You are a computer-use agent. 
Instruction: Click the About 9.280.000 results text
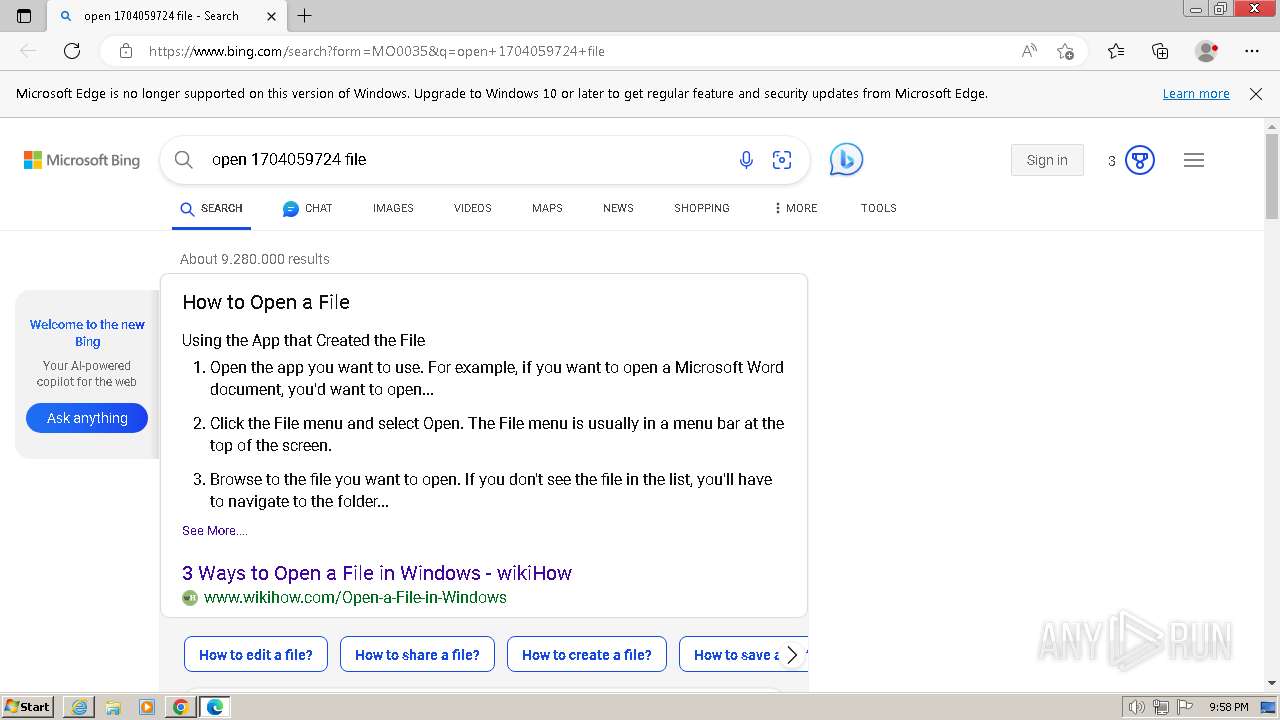[255, 259]
